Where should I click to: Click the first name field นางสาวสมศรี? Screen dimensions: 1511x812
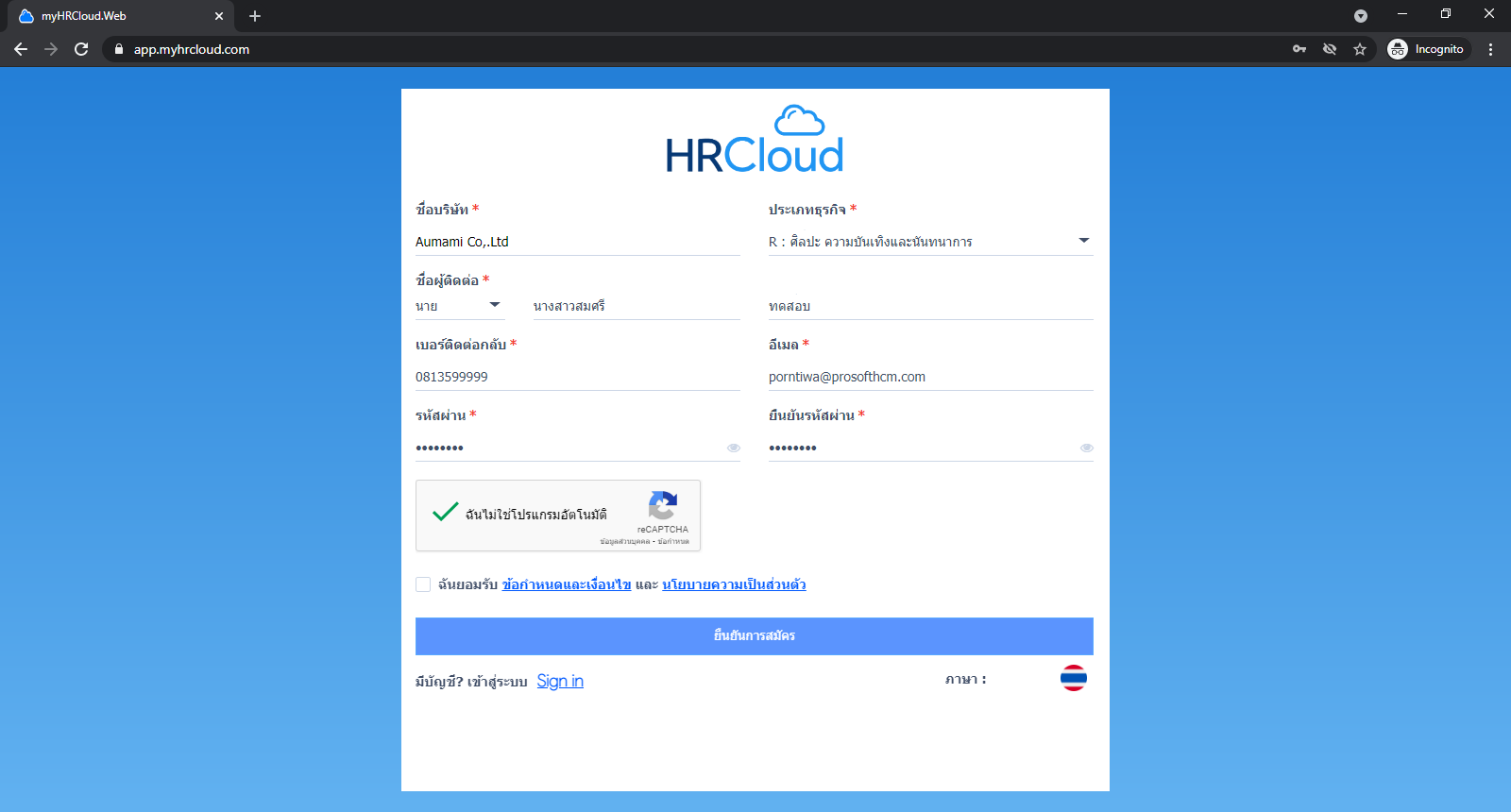(637, 306)
